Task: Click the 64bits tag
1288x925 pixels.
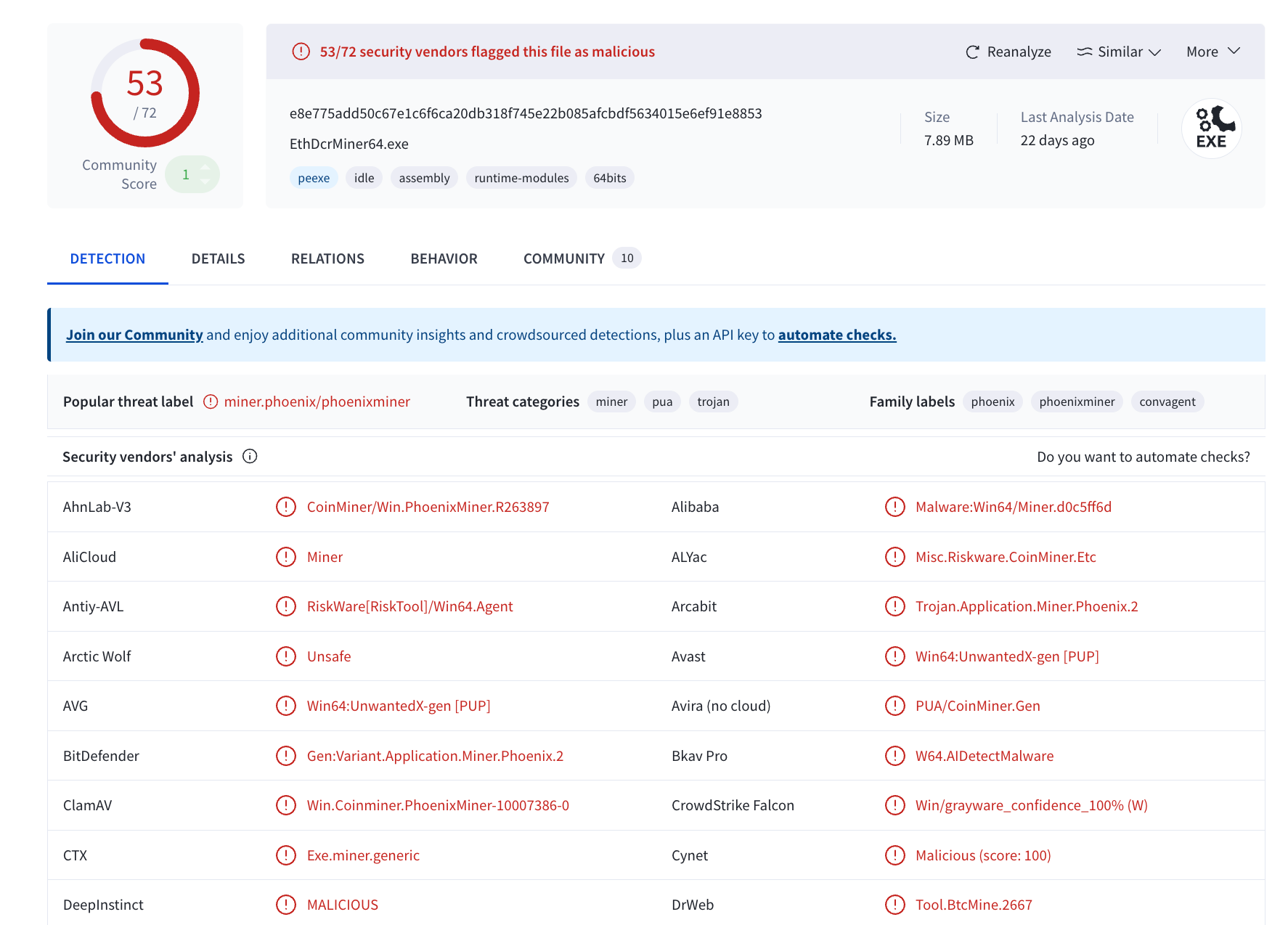Action: [610, 178]
